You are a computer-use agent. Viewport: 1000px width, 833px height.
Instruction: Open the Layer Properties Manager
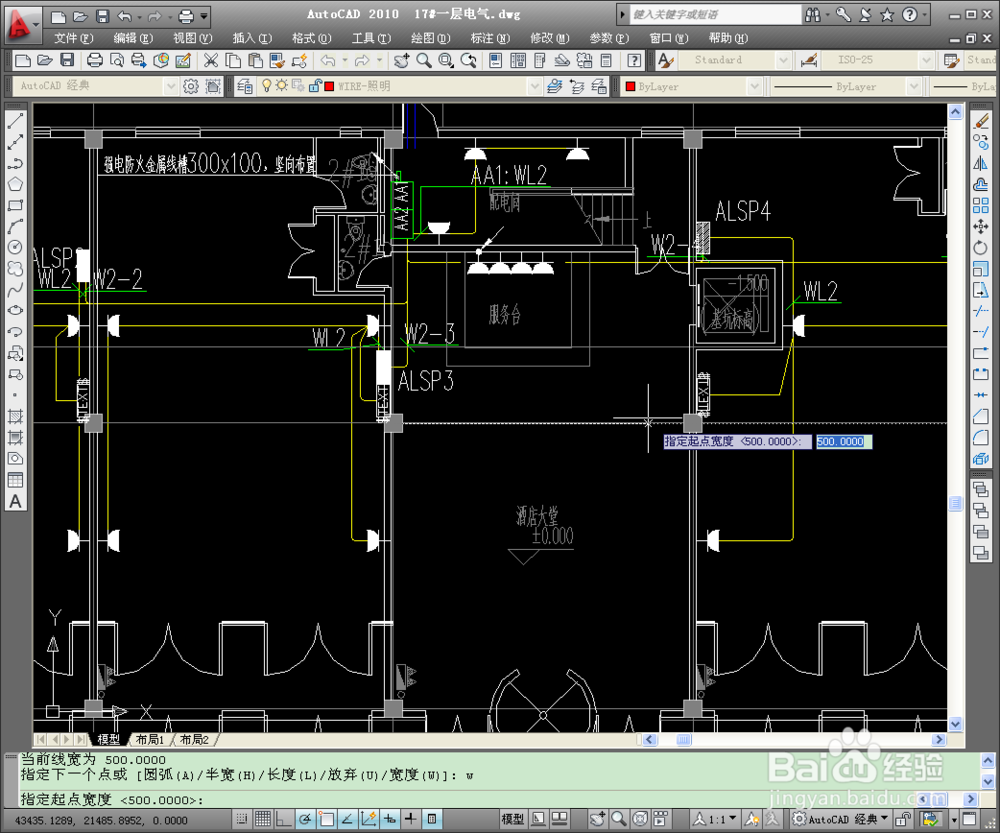click(244, 86)
